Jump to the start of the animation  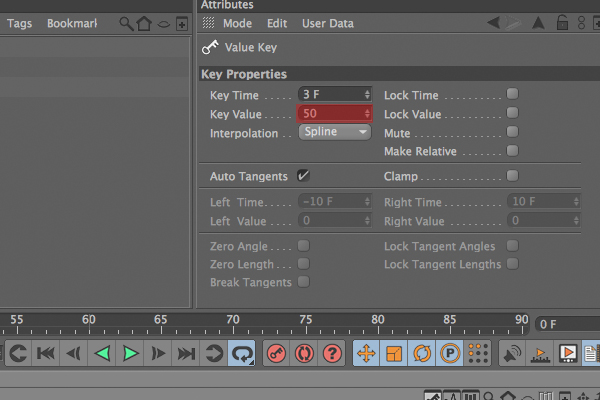tap(46, 353)
